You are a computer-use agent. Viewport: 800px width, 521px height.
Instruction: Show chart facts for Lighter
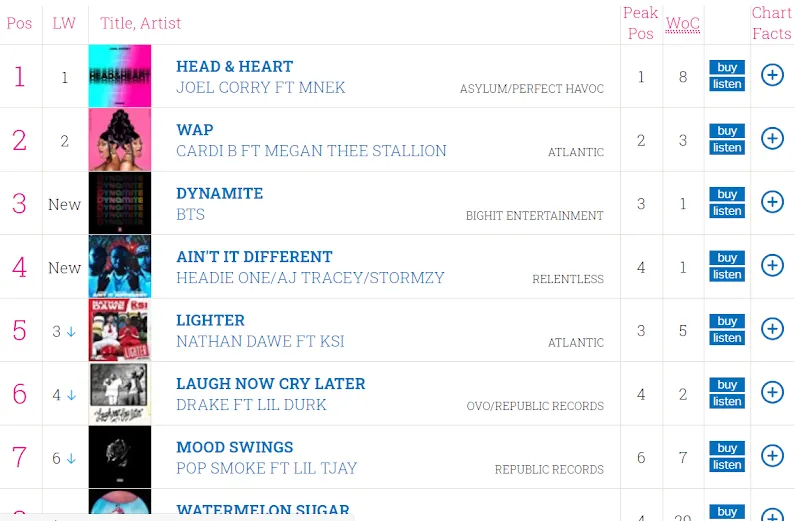[x=772, y=329]
